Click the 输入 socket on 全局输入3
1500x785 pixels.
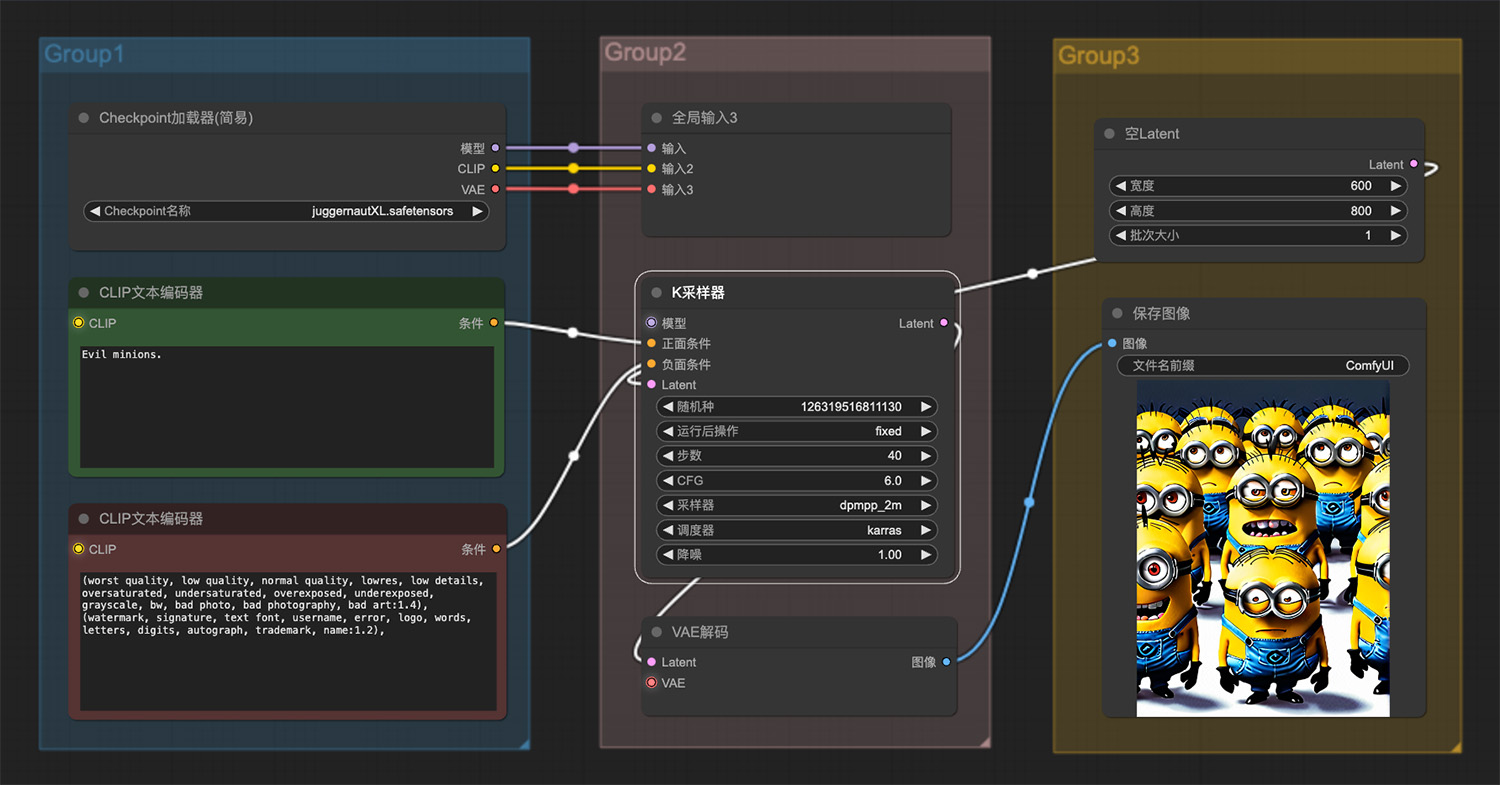(x=652, y=148)
